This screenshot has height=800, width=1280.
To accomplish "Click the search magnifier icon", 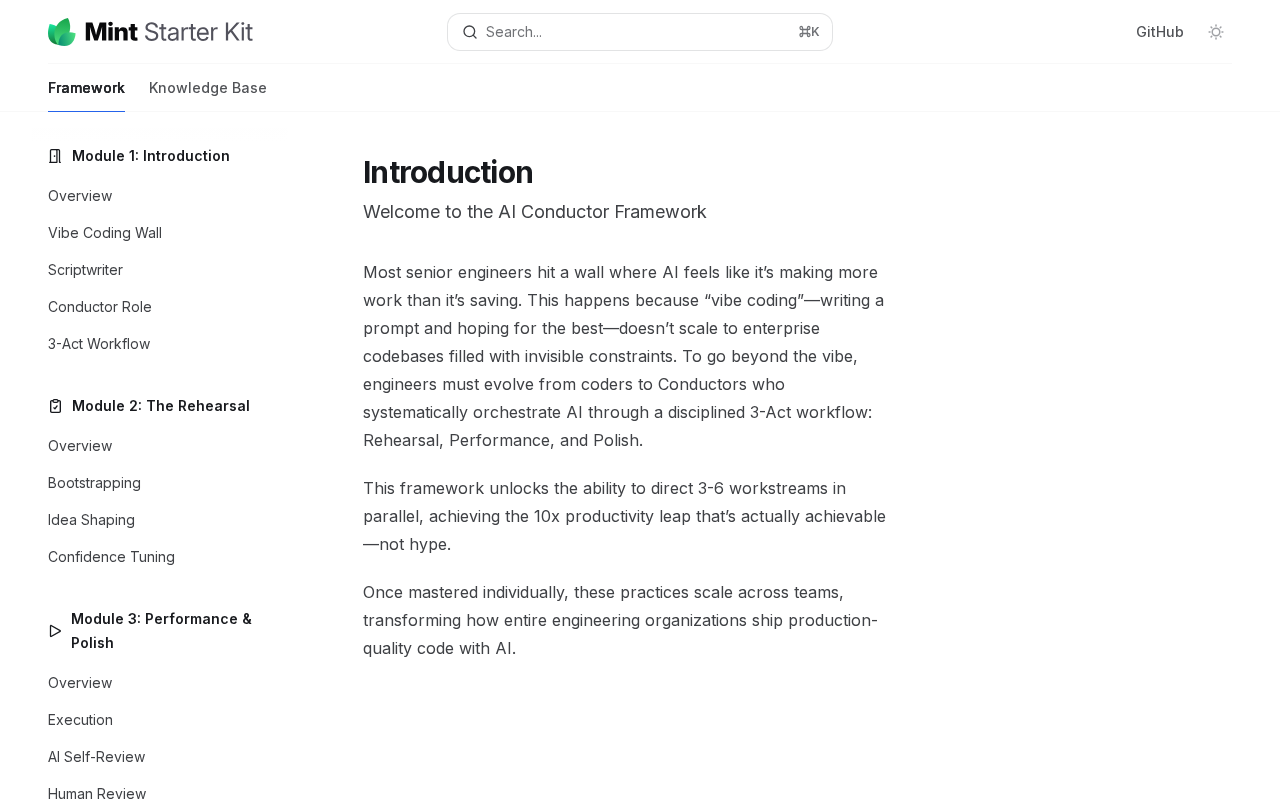I will (470, 32).
